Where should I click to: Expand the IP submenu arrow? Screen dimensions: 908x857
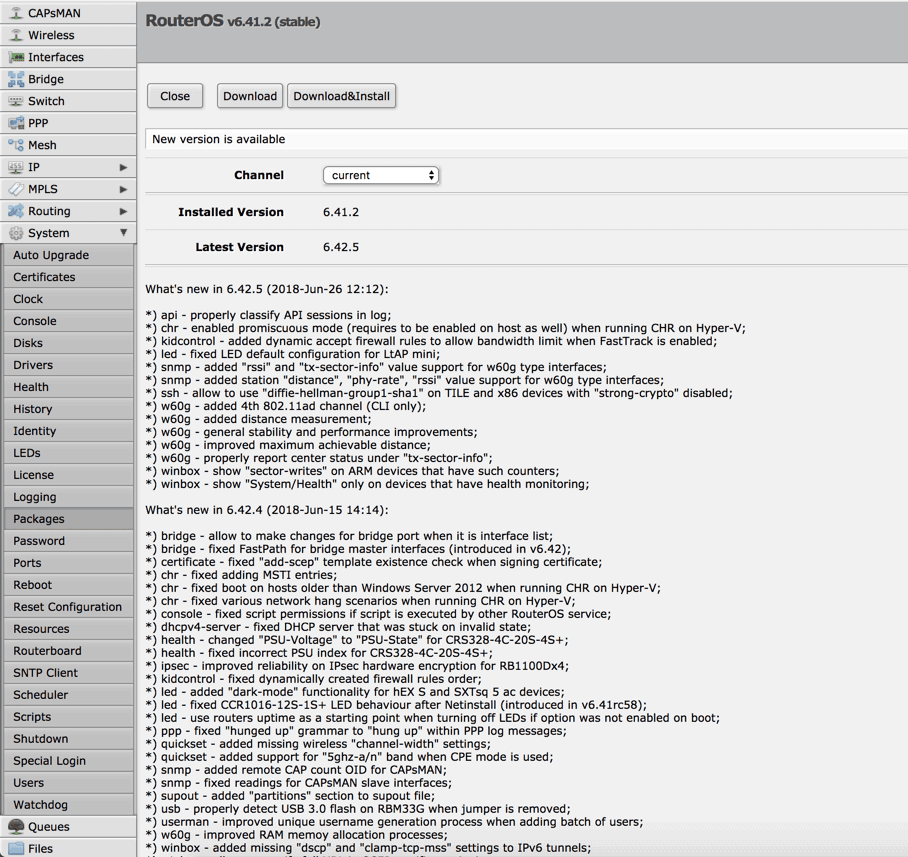[123, 167]
